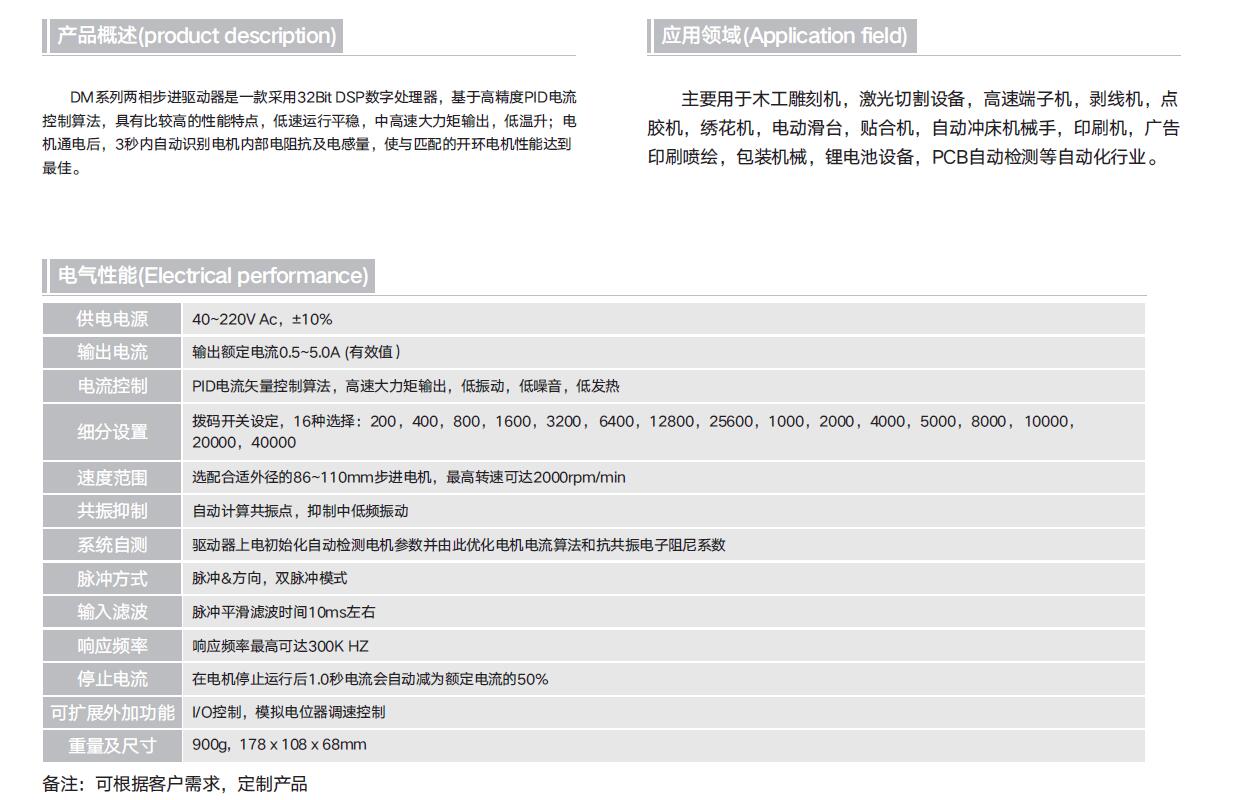Select the 40~220V Ac, ±10% value
This screenshot has width=1254, height=800.
point(262,319)
